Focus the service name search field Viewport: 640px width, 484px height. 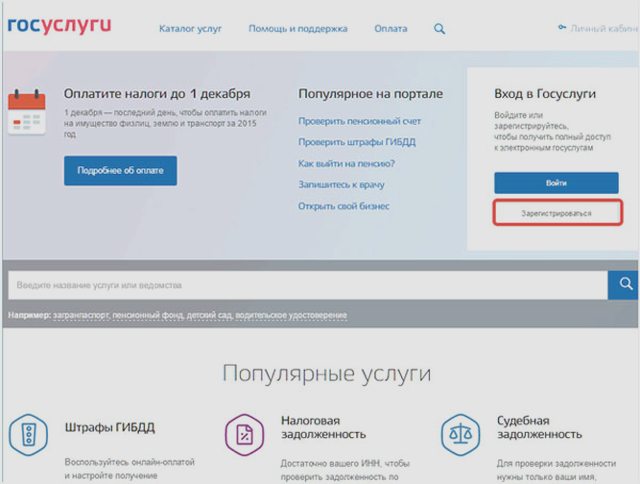click(308, 285)
